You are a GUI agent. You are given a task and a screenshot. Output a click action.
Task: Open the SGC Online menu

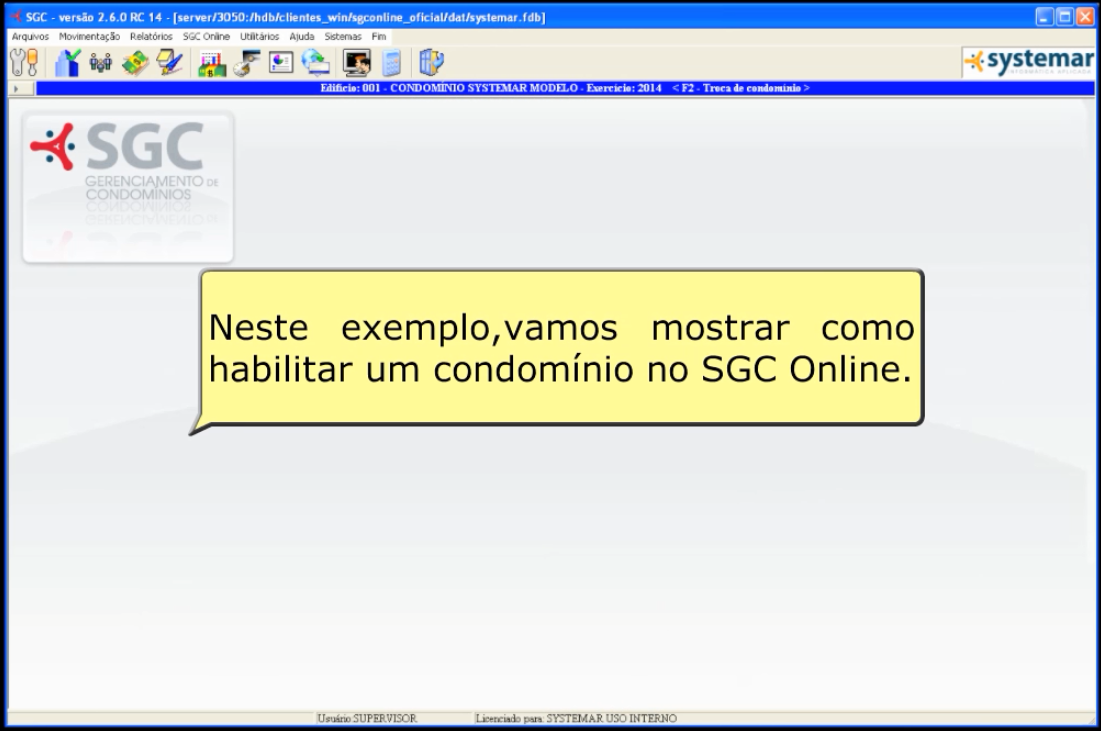coord(206,36)
